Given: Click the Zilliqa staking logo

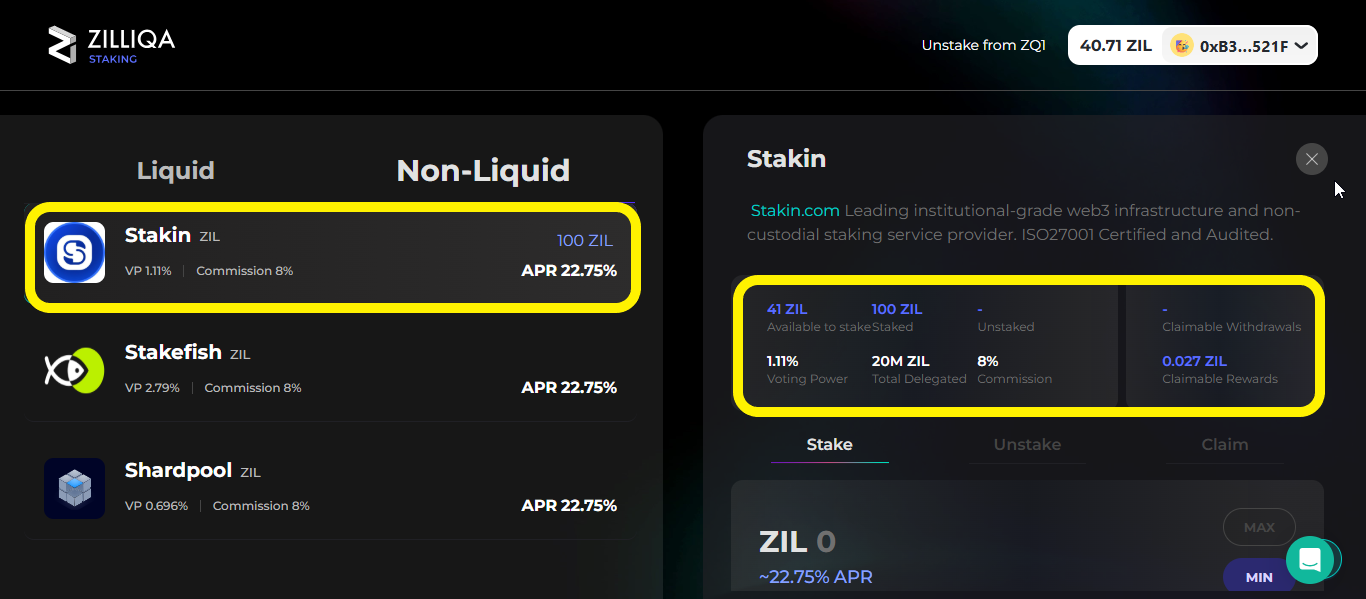Looking at the screenshot, I should 110,44.
